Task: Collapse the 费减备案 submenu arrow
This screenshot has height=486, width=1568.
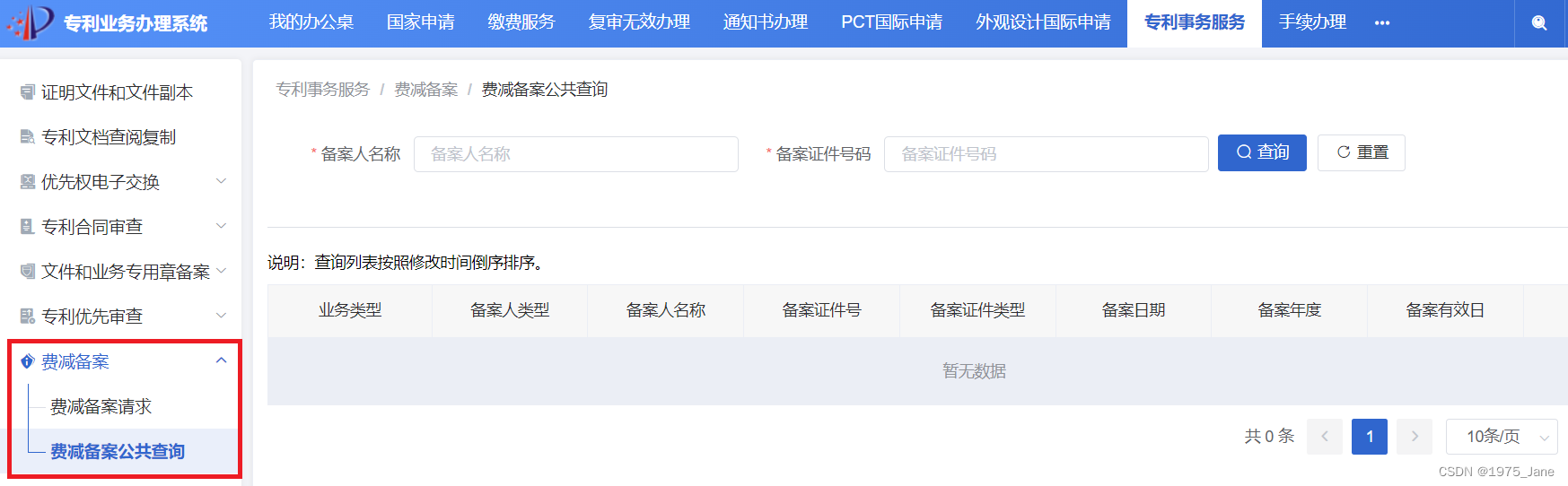Action: click(x=222, y=360)
